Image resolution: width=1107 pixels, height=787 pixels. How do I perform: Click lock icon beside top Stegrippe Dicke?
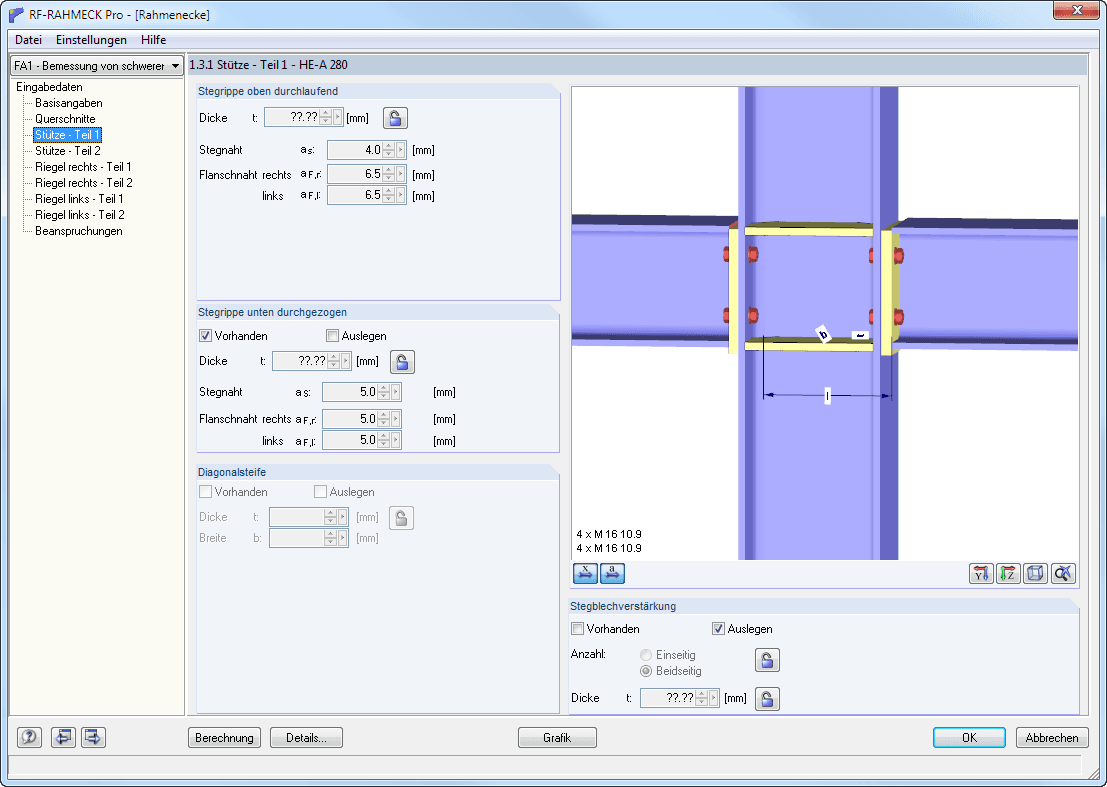[x=395, y=118]
